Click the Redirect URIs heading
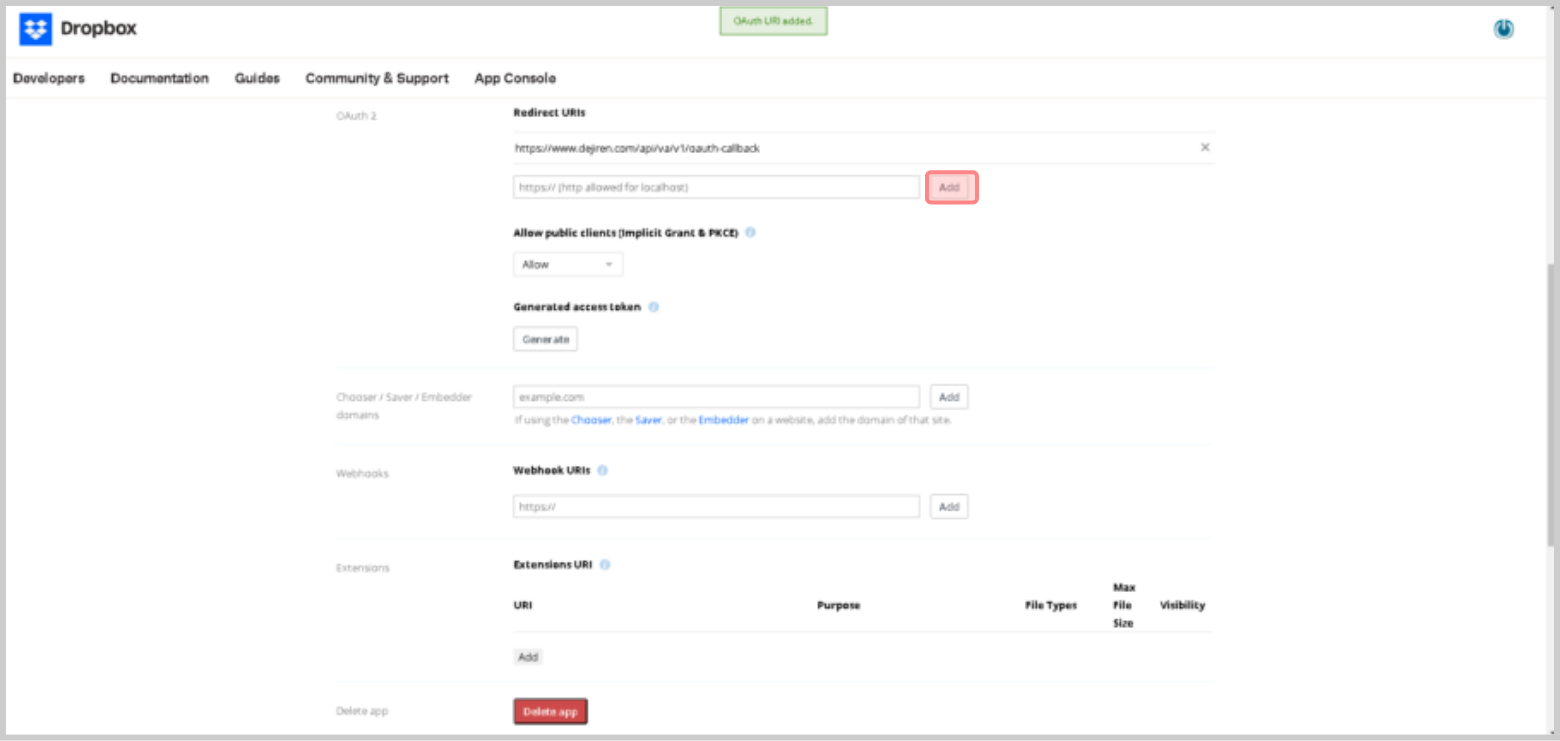The height and width of the screenshot is (741, 1560). [549, 113]
